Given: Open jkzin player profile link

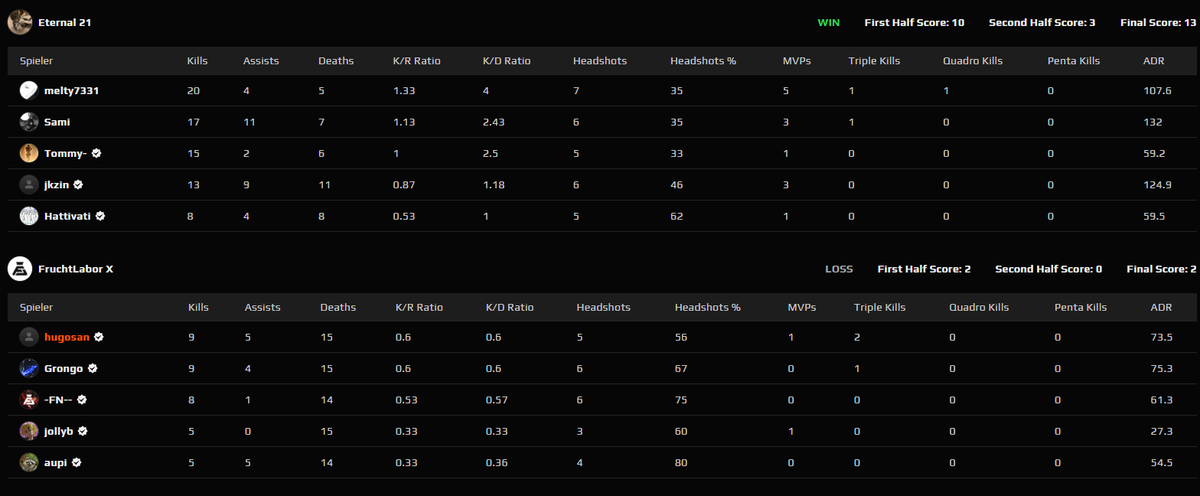Looking at the screenshot, I should click(x=57, y=184).
